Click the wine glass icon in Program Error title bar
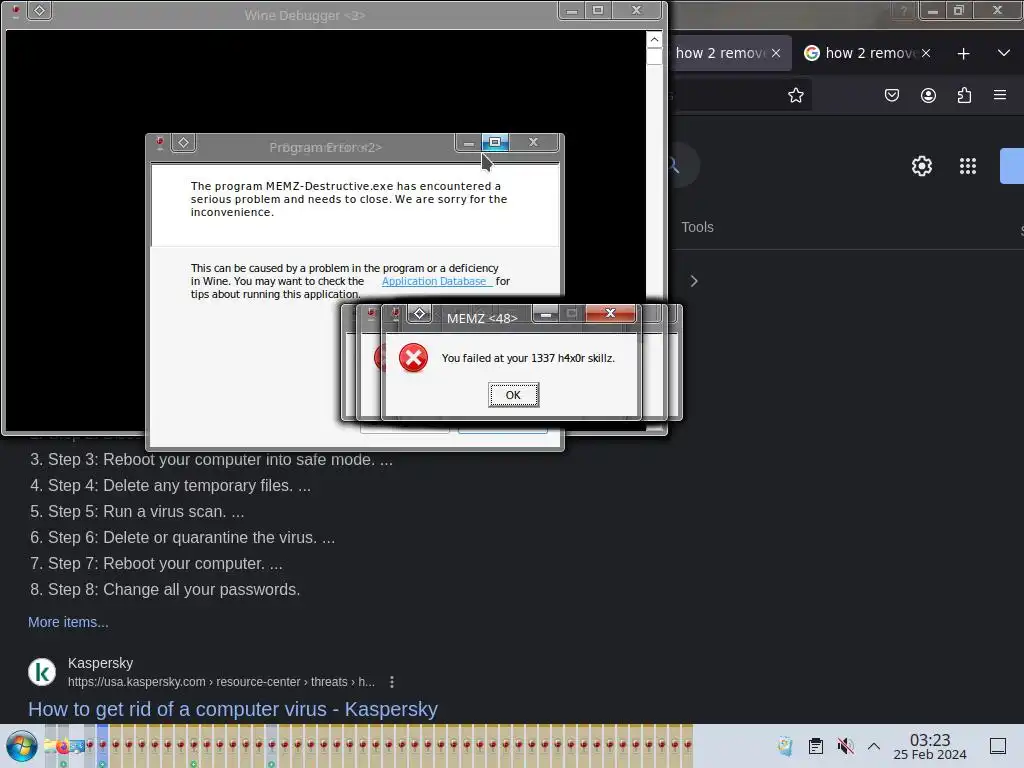 [x=159, y=143]
